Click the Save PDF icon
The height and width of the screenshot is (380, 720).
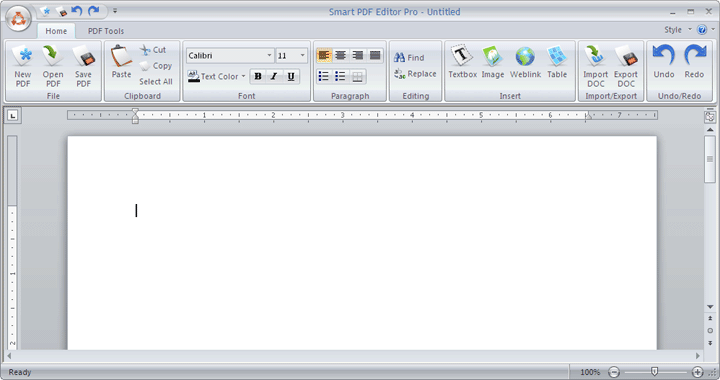[83, 67]
